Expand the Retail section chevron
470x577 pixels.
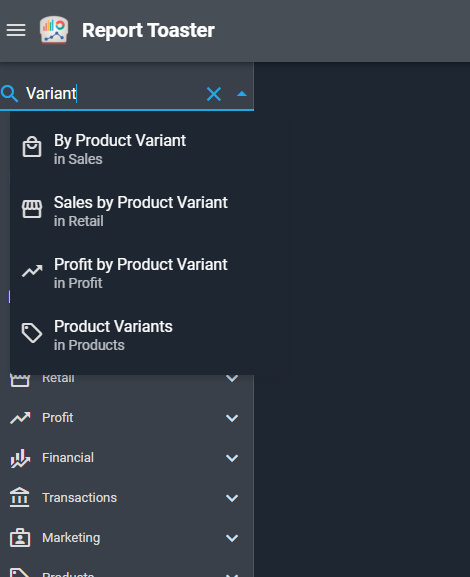coord(232,378)
